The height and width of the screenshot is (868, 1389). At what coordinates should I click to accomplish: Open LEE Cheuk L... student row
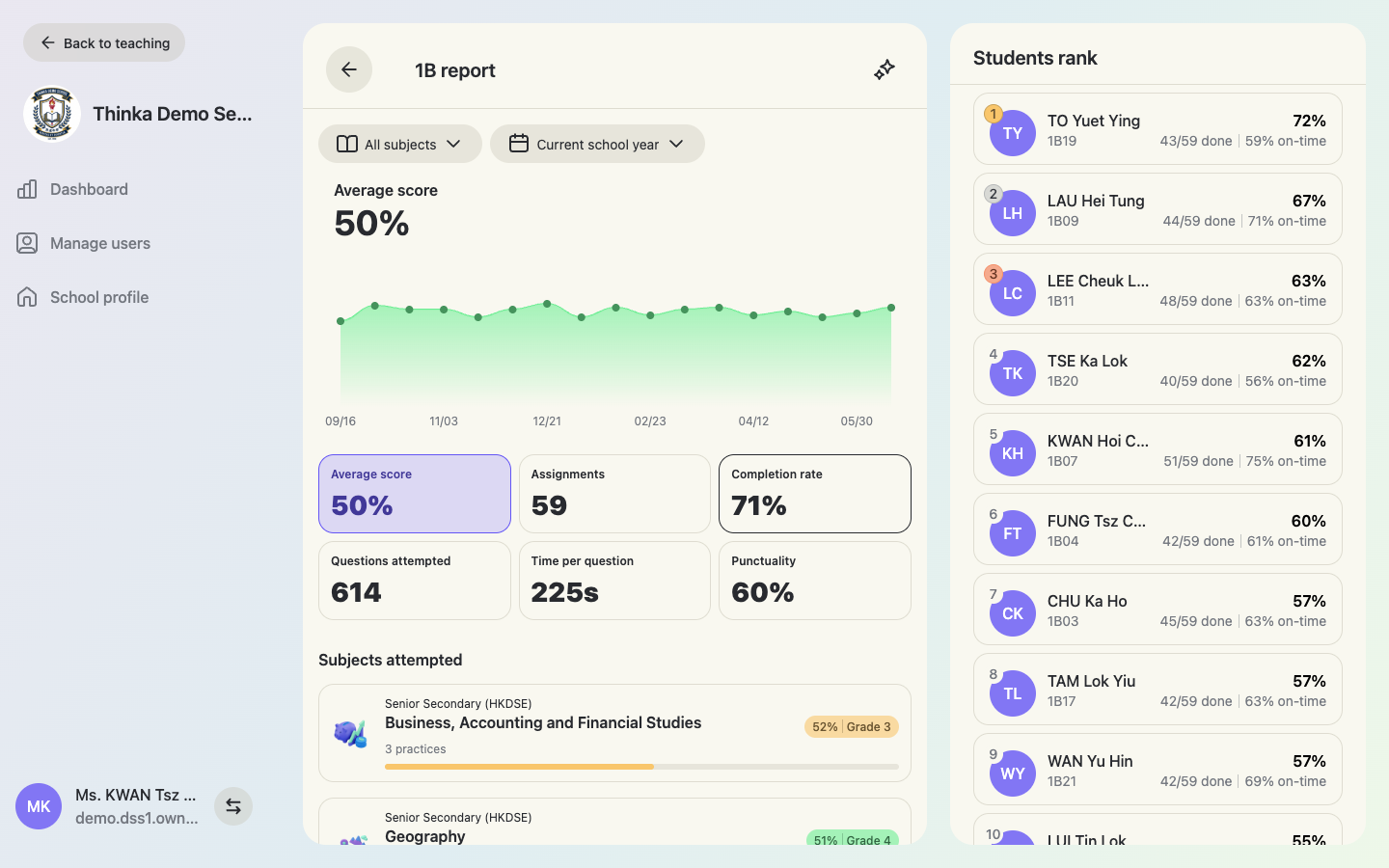coord(1157,289)
